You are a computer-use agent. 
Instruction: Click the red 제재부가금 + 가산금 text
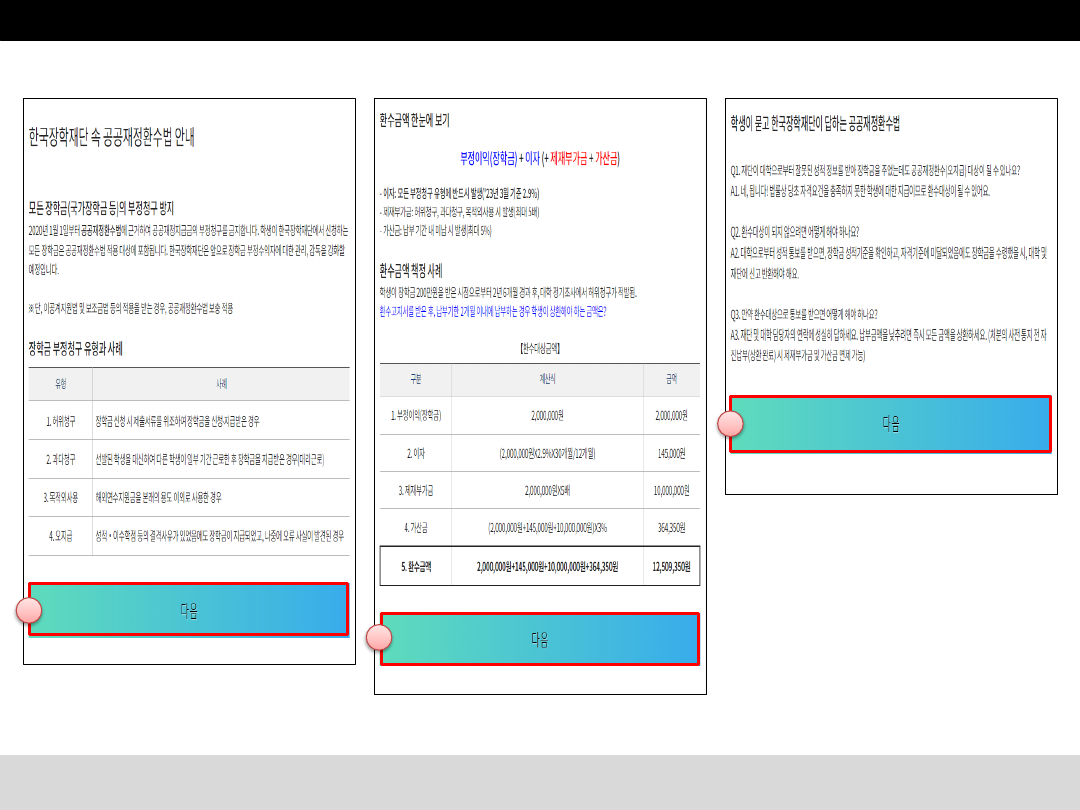(x=582, y=159)
